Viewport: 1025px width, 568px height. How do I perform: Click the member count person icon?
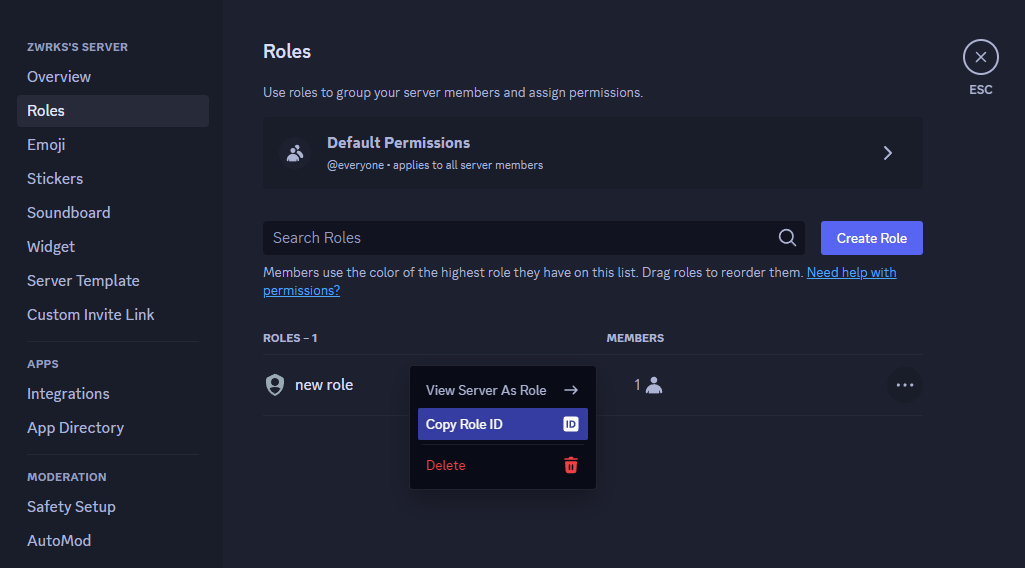click(654, 386)
